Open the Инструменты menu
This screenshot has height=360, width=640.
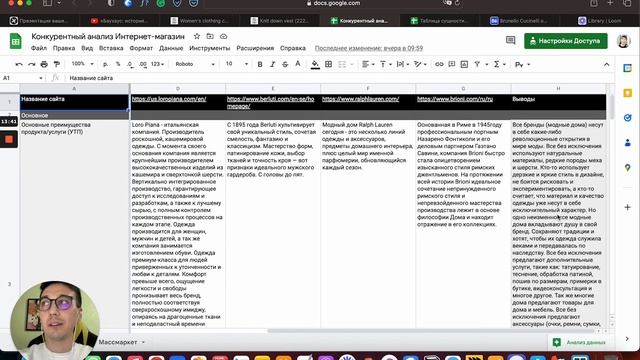point(210,48)
